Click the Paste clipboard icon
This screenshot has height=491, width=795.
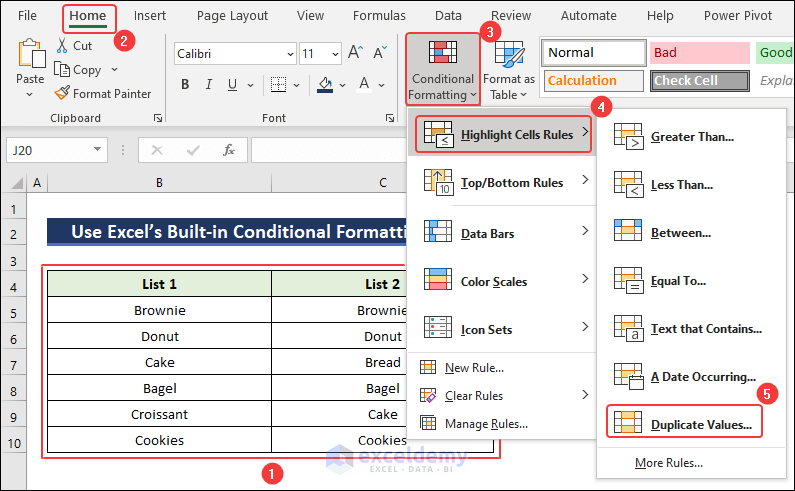click(x=30, y=54)
